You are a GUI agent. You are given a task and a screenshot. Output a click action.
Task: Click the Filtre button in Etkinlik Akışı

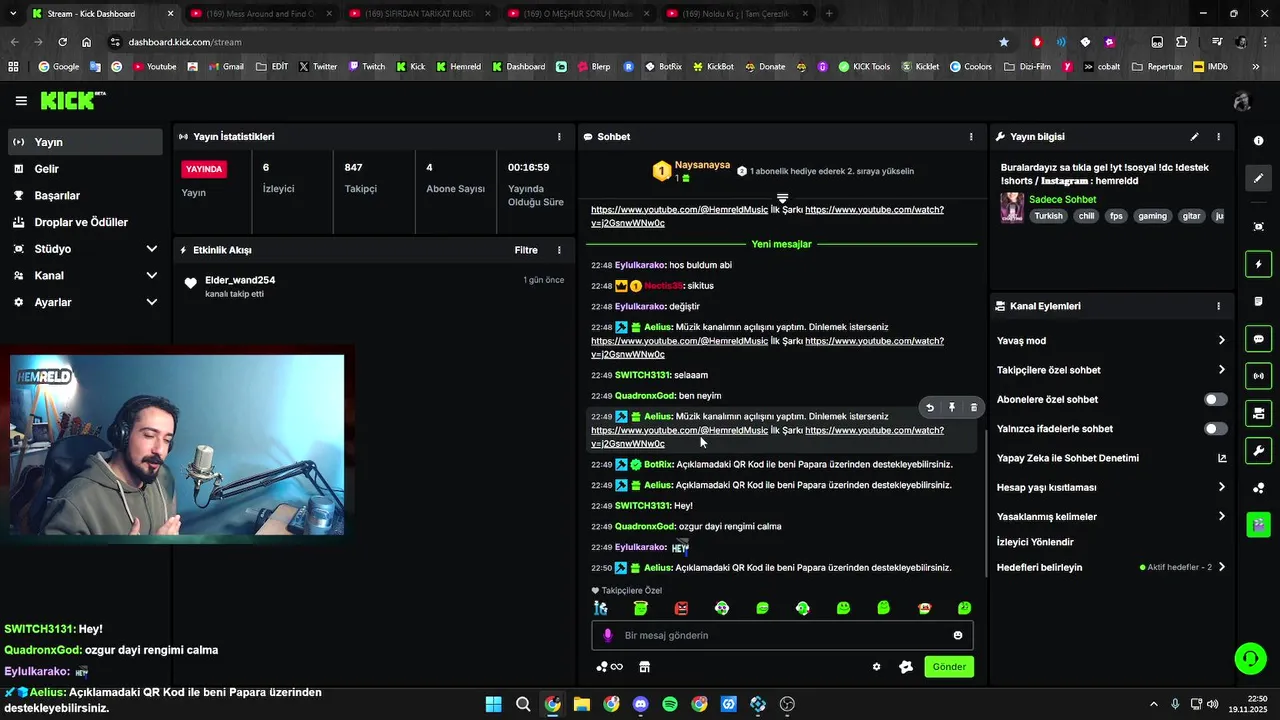526,250
